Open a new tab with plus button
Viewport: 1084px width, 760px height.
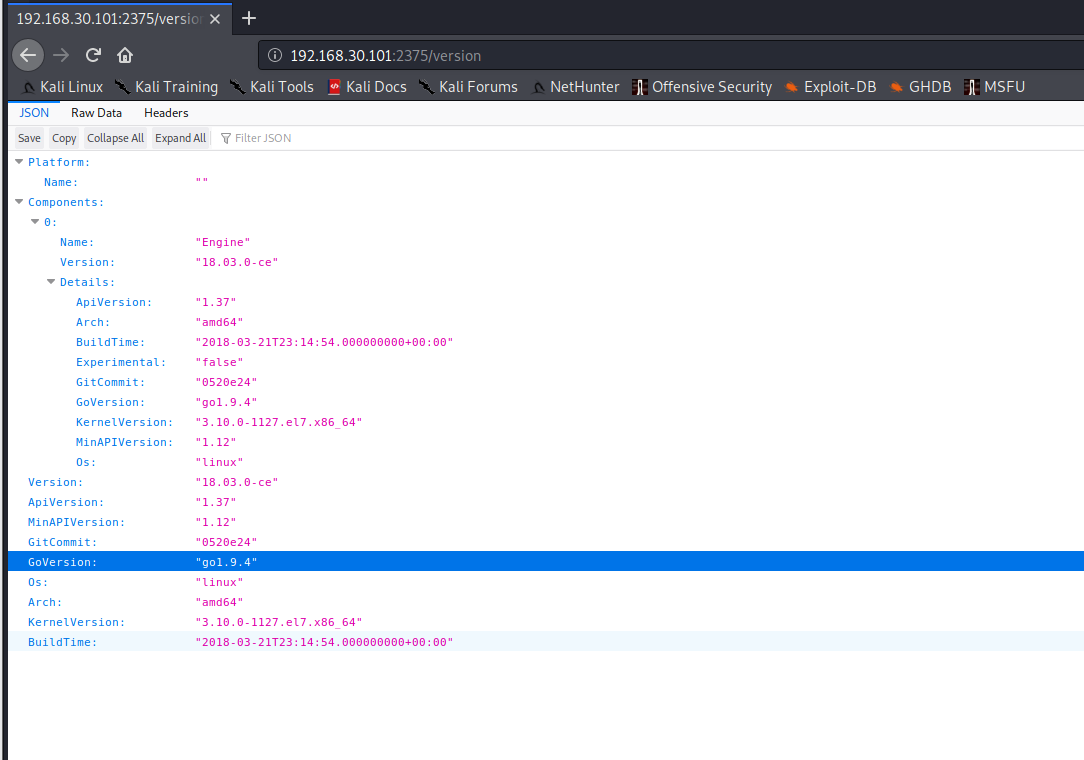(x=249, y=19)
